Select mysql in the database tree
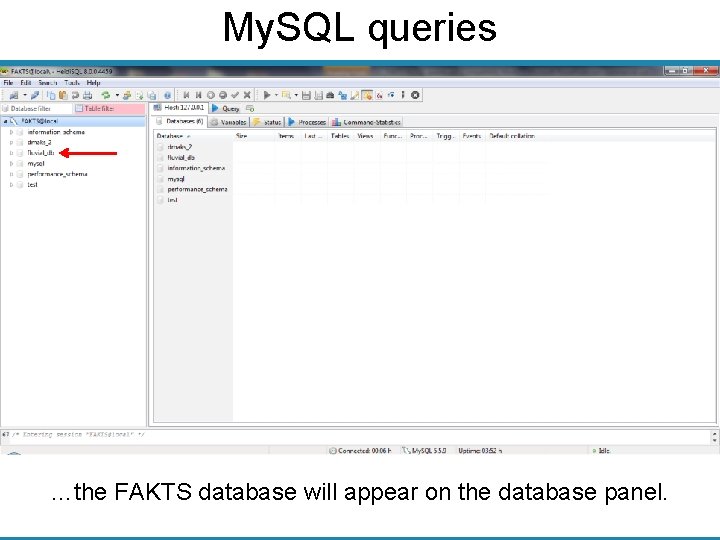 point(35,163)
